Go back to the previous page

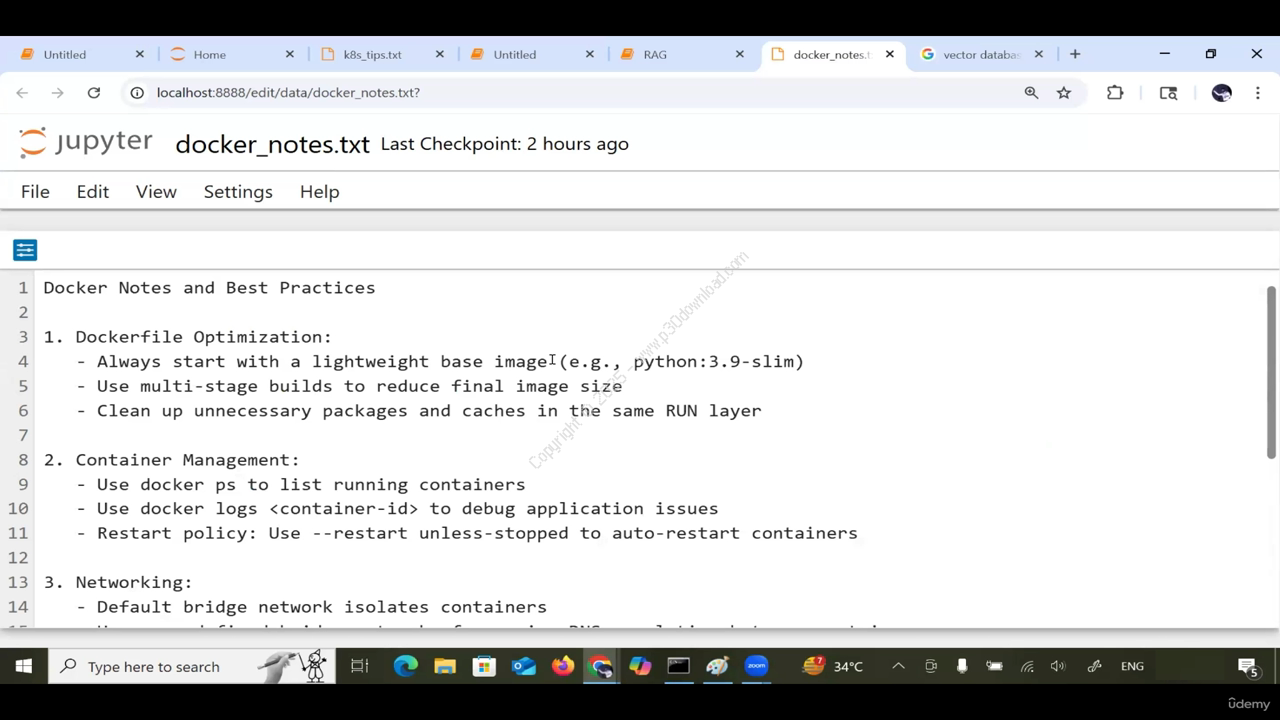[x=22, y=92]
